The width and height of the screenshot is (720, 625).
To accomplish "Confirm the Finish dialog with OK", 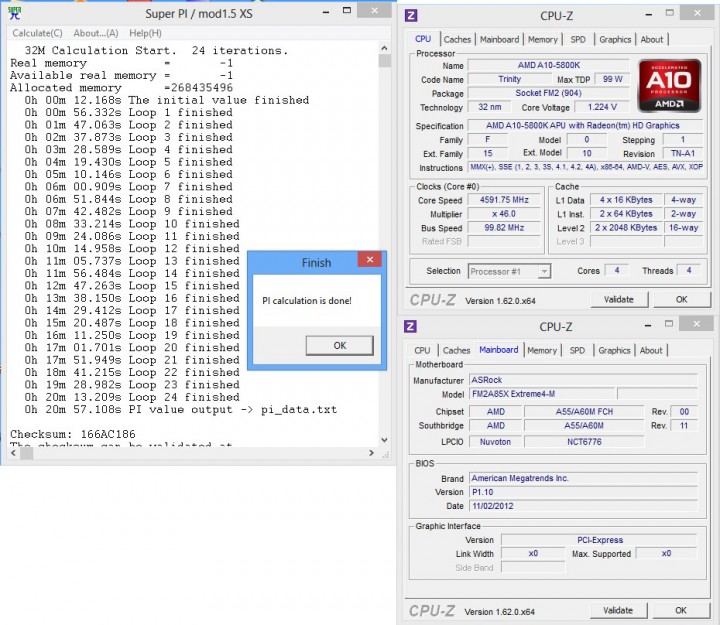I will coord(340,345).
